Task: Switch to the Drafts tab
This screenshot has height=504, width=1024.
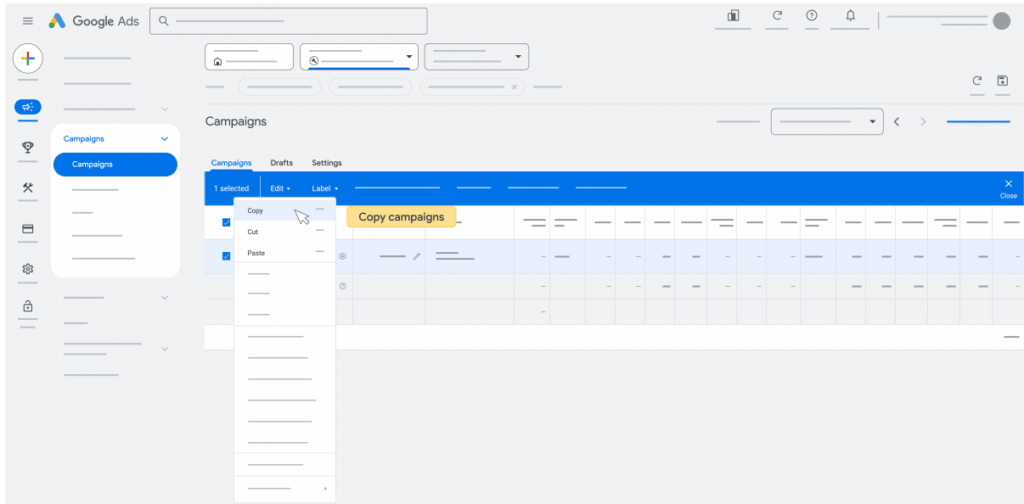Action: (281, 163)
